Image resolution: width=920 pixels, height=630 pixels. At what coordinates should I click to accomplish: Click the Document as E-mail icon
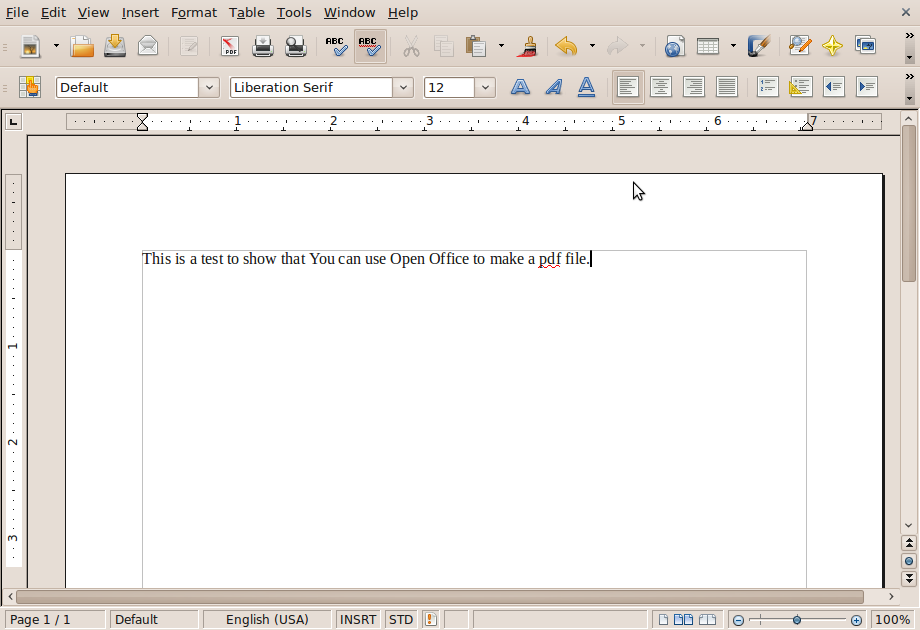point(148,46)
